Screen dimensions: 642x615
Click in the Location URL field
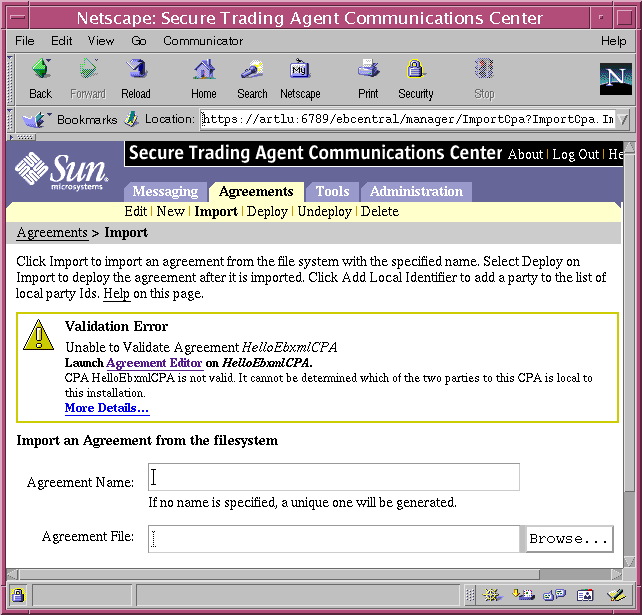[x=408, y=119]
